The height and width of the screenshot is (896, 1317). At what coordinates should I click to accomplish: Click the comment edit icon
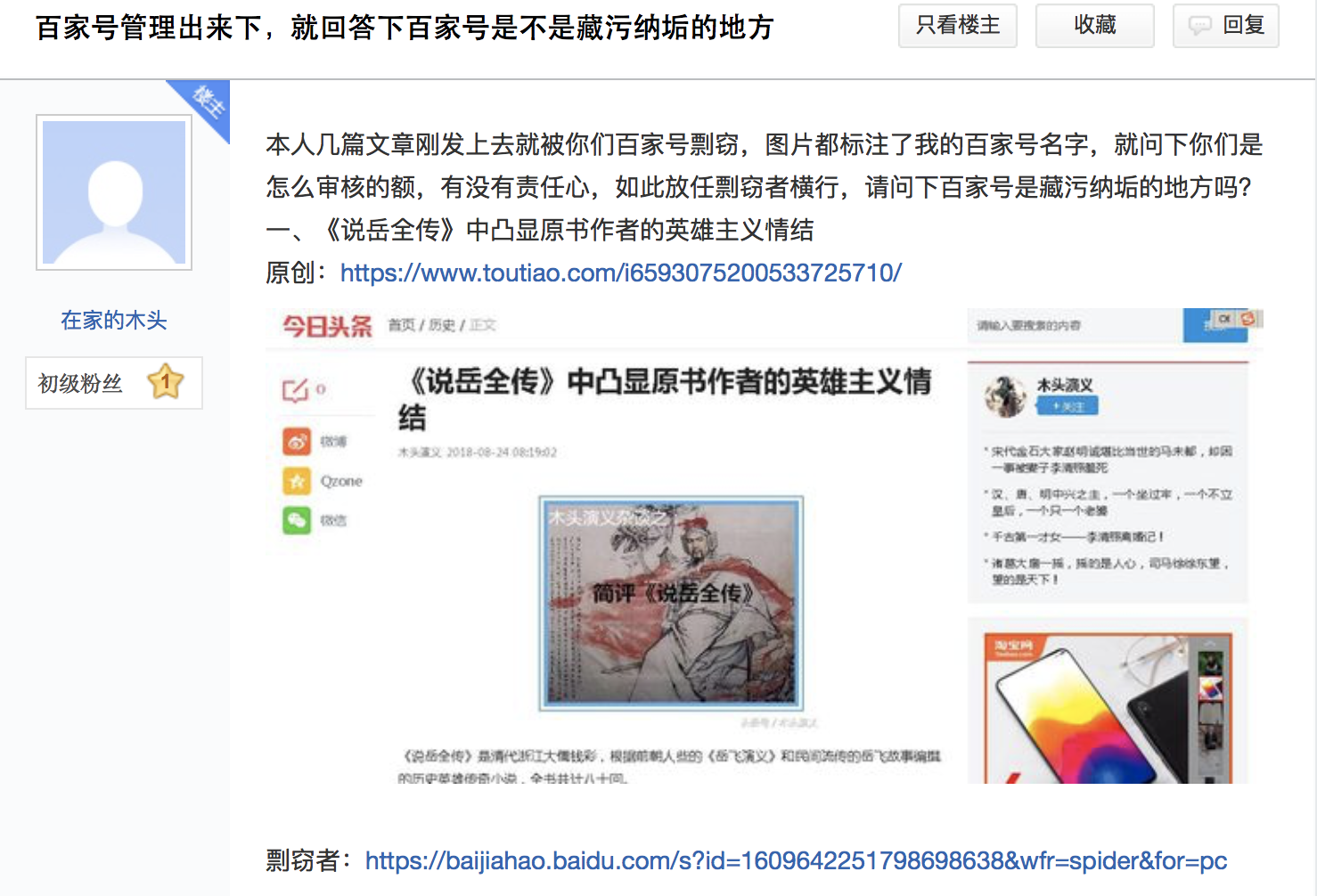pos(295,390)
